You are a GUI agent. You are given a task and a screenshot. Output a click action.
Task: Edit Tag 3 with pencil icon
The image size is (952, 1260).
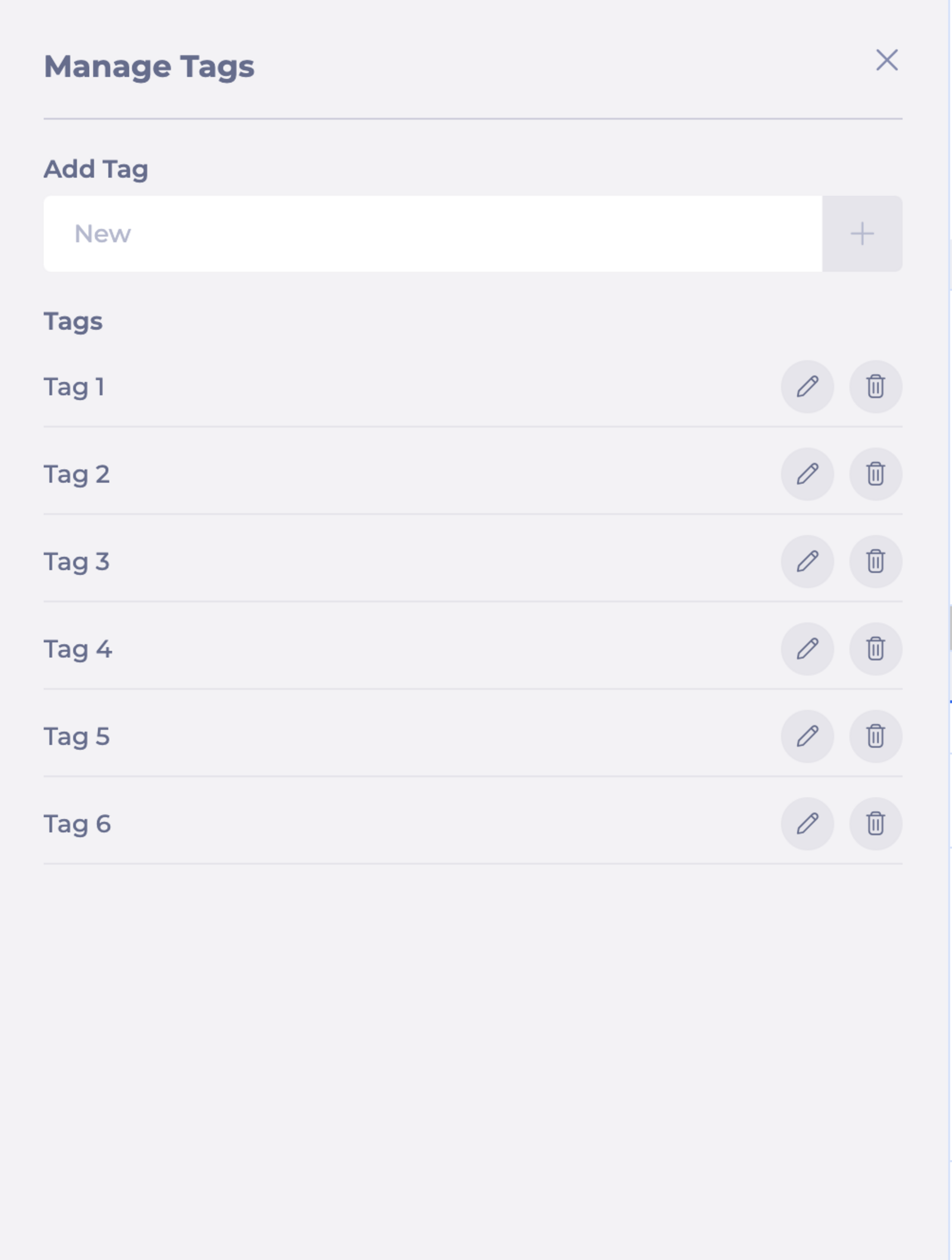pyautogui.click(x=807, y=562)
